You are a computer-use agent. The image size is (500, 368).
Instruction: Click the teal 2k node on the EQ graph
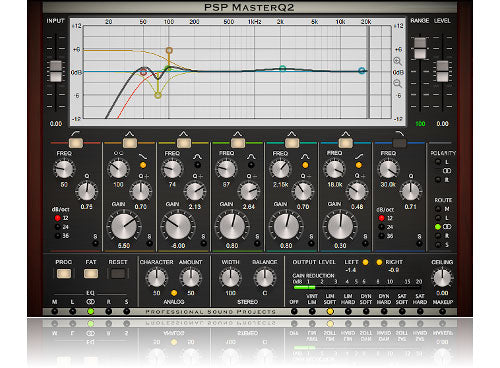click(283, 69)
